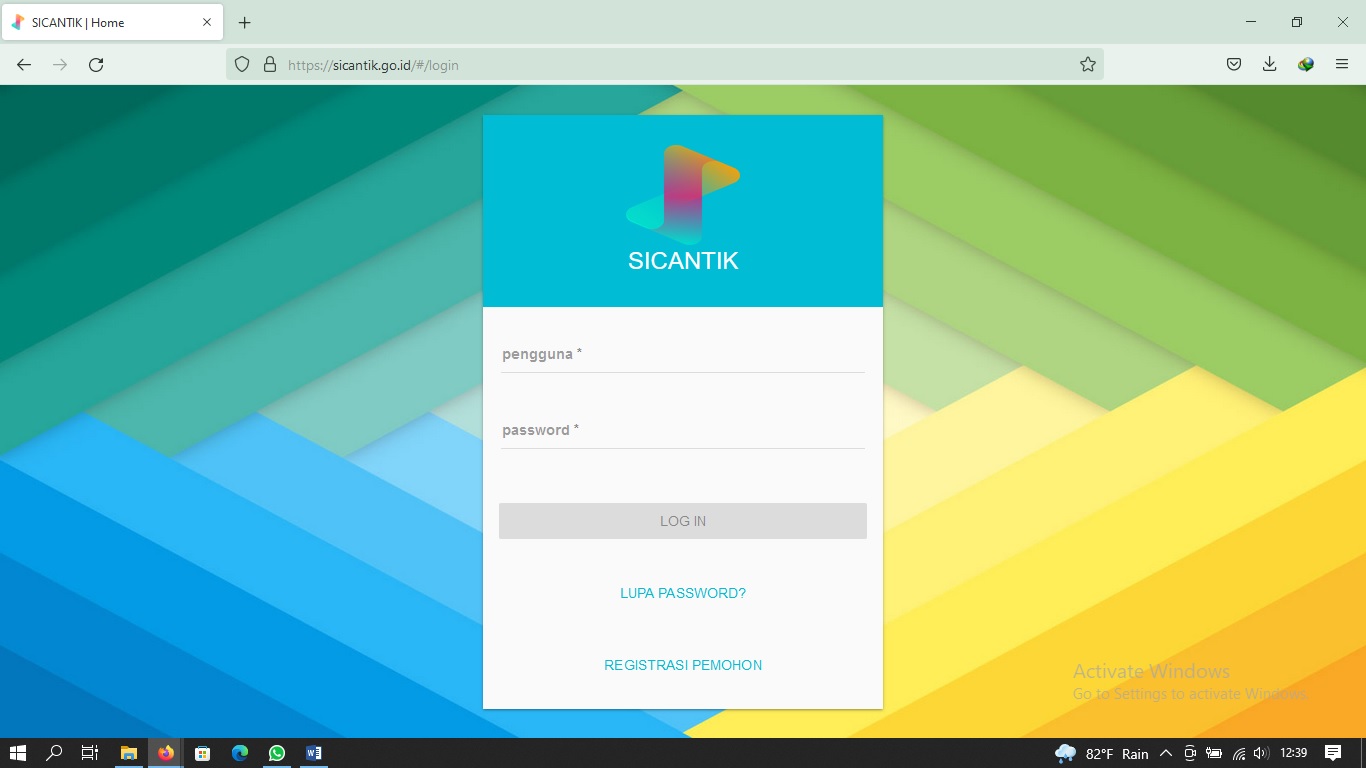Click the padlock site info icon

pos(269,65)
